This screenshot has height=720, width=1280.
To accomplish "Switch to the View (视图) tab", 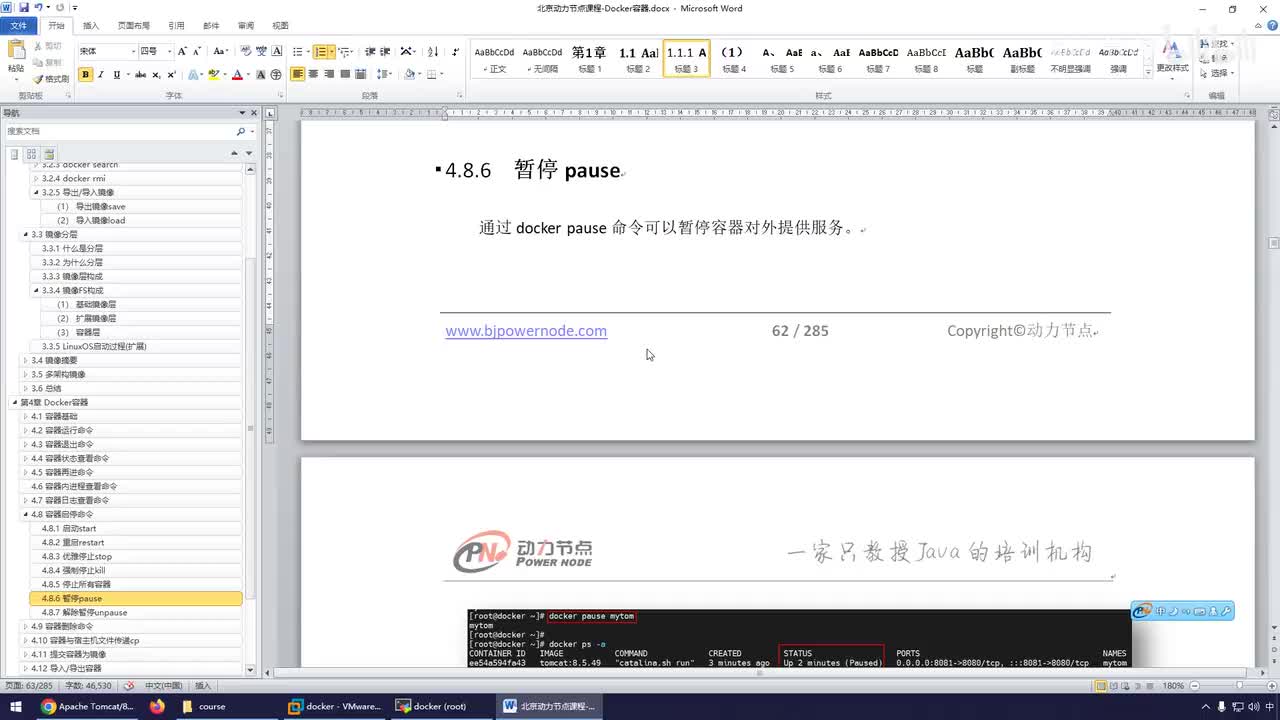I will tap(280, 26).
